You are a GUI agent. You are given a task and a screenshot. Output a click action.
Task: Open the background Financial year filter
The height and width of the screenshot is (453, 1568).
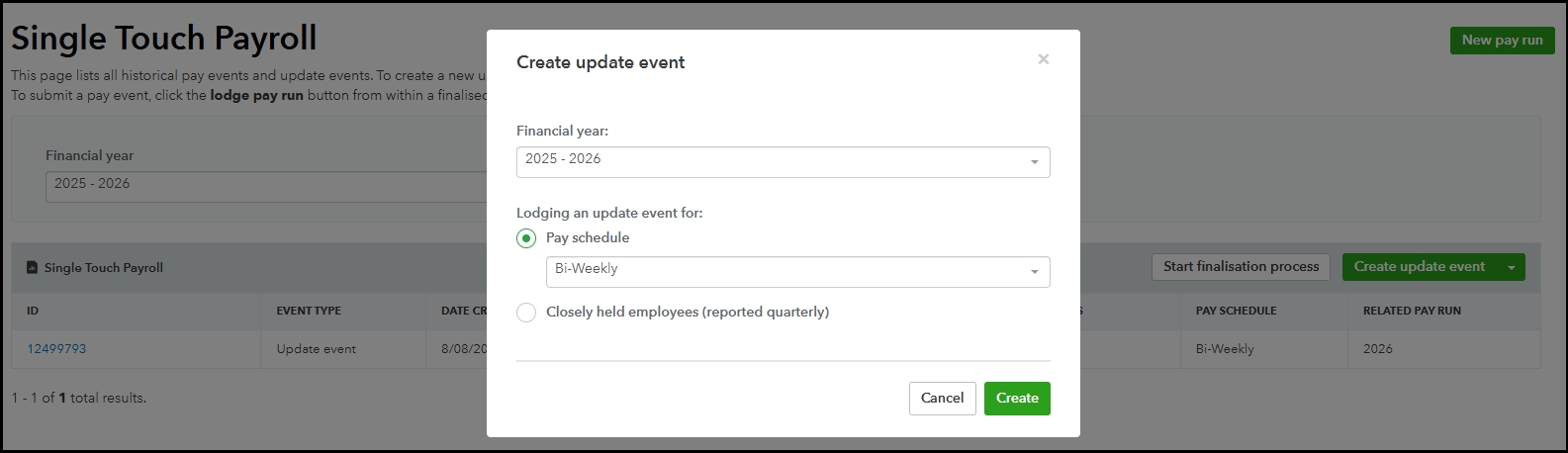267,187
